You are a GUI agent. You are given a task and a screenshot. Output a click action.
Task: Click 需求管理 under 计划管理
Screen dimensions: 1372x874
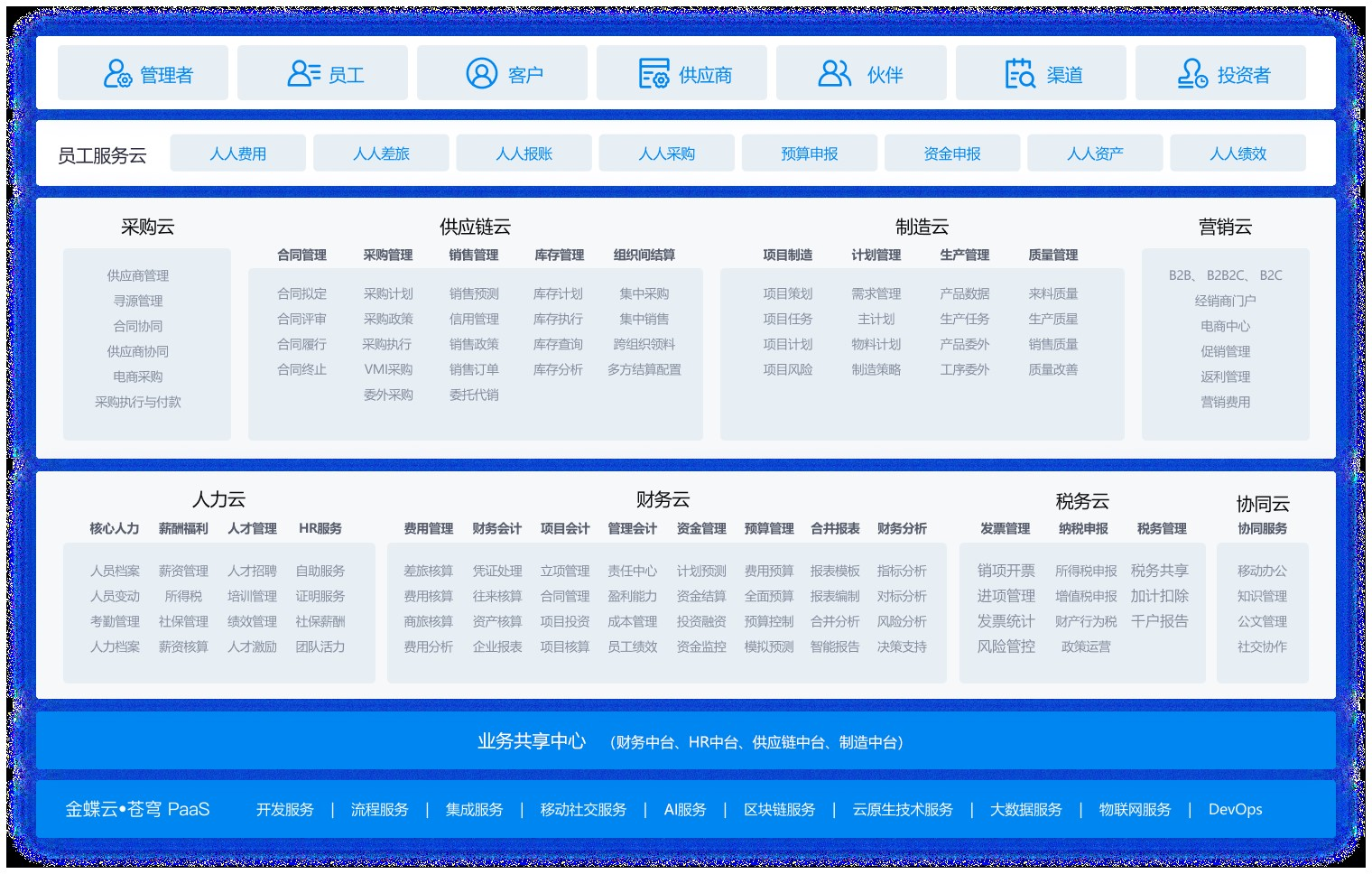pos(876,293)
